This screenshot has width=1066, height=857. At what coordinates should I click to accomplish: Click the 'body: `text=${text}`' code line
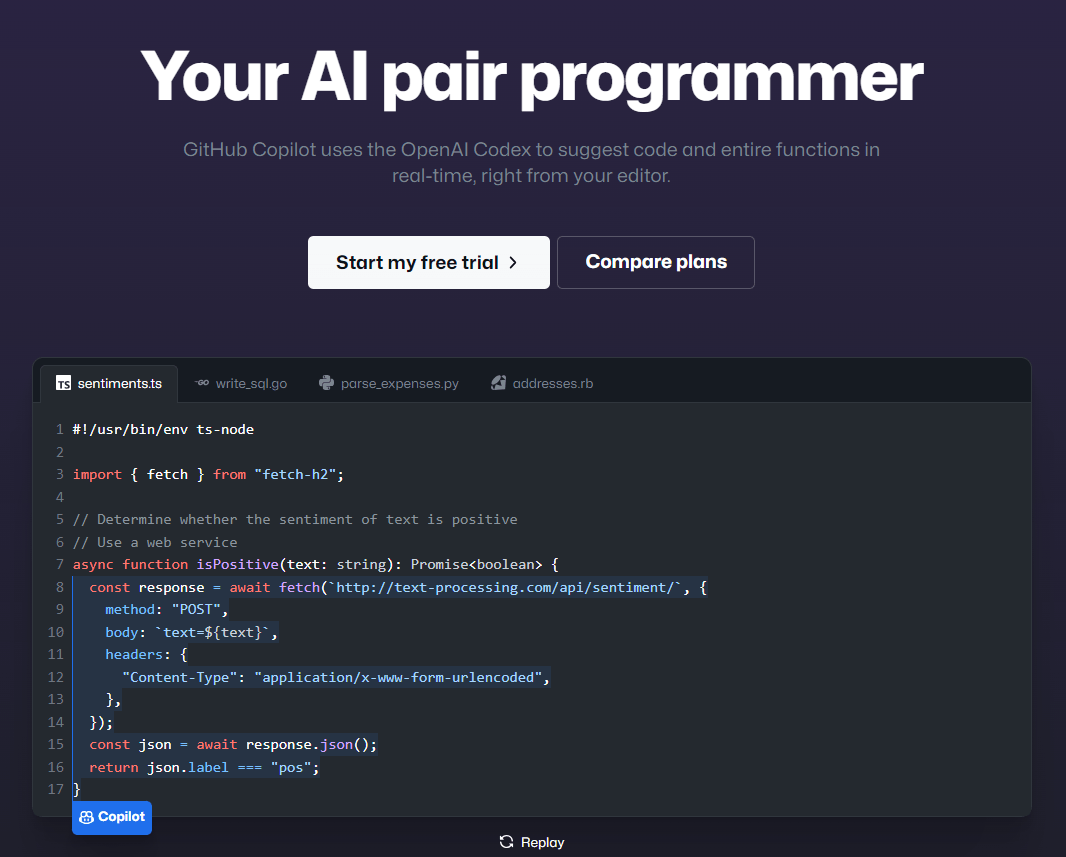point(192,632)
